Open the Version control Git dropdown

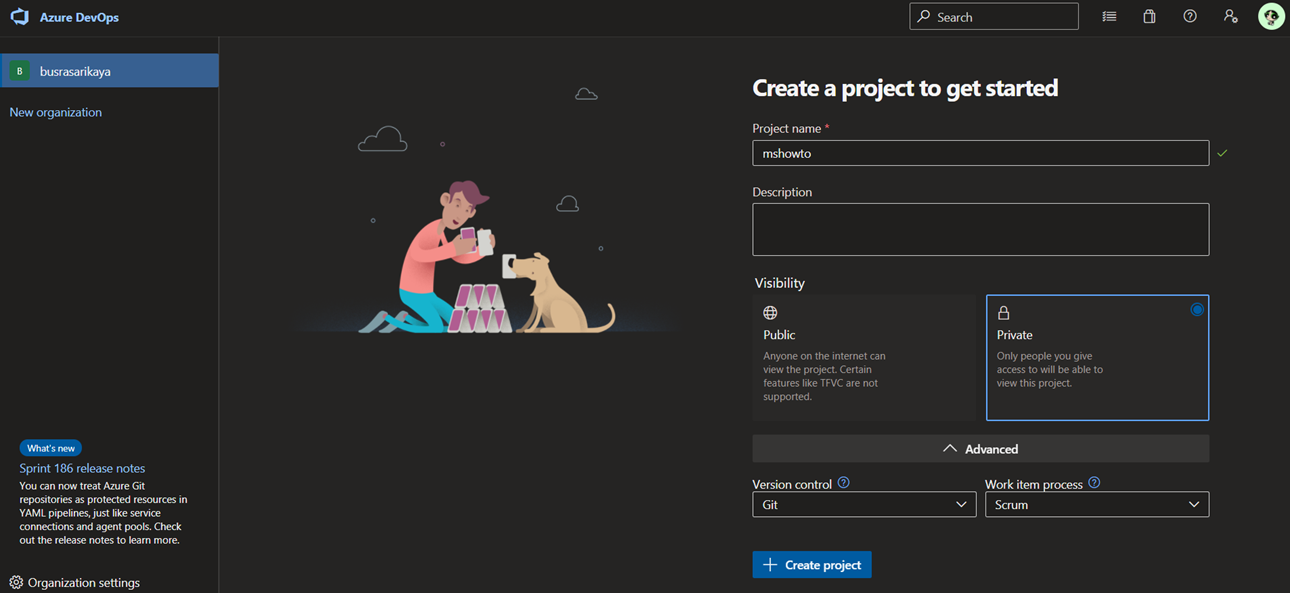point(864,504)
